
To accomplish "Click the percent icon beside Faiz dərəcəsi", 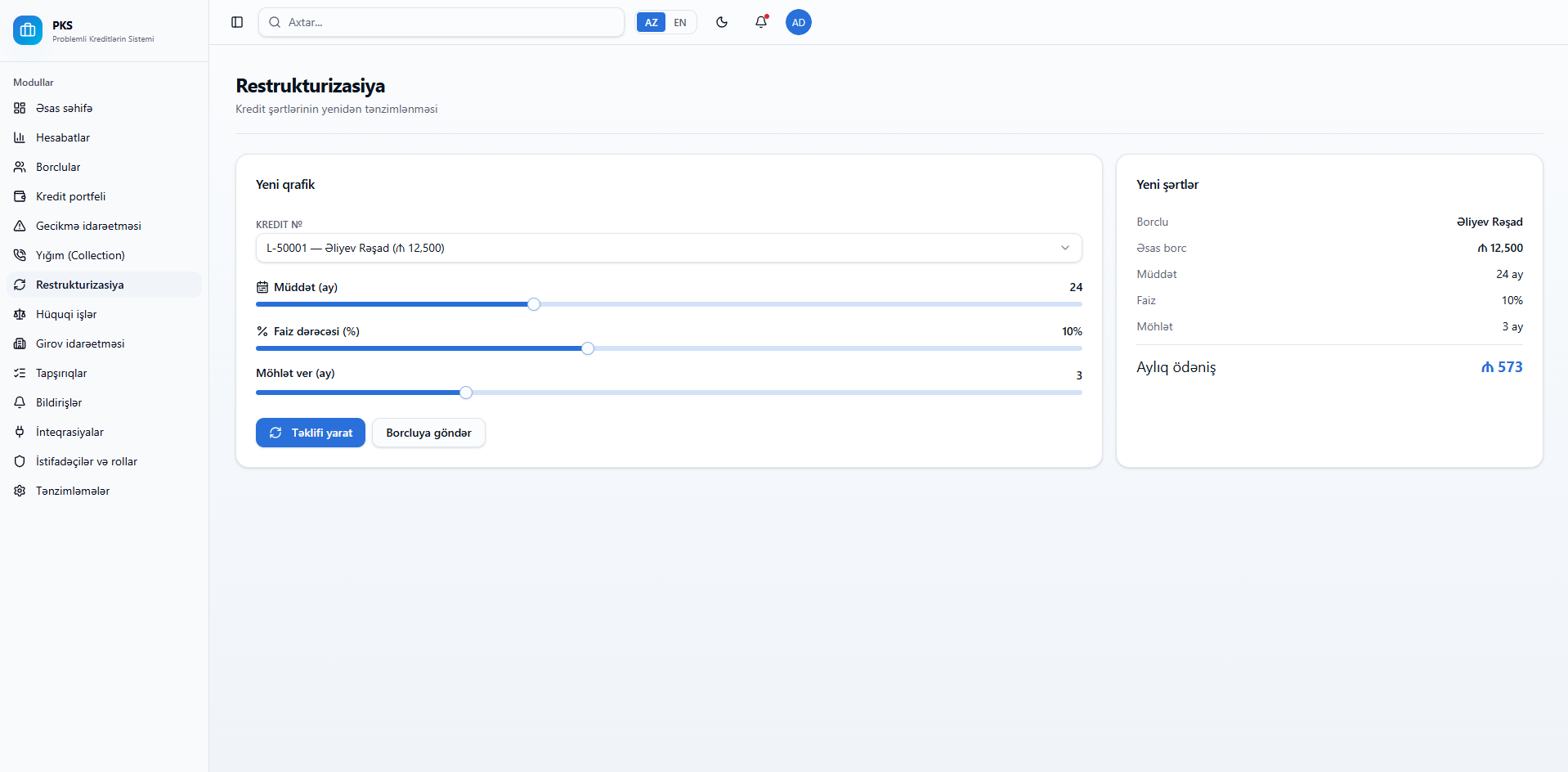I will 262,331.
